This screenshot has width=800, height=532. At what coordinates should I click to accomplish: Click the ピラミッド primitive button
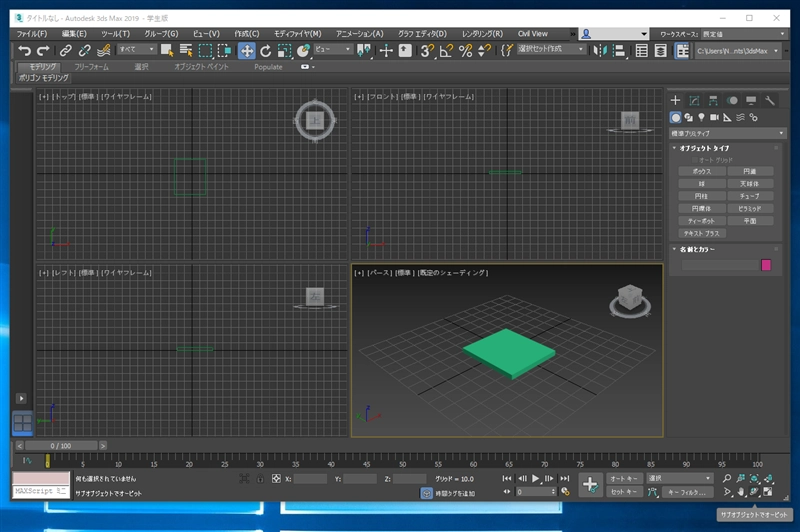pos(749,209)
